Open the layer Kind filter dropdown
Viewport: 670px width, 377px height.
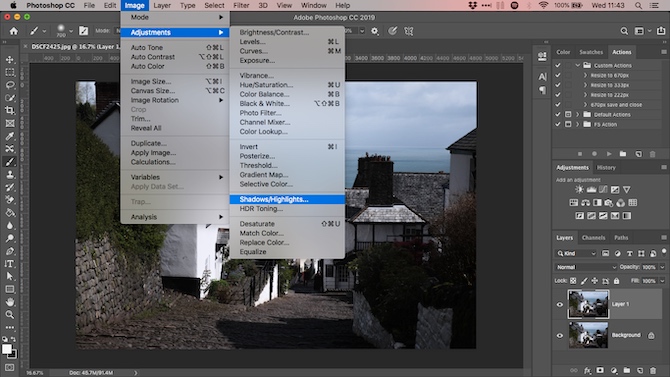[x=576, y=253]
